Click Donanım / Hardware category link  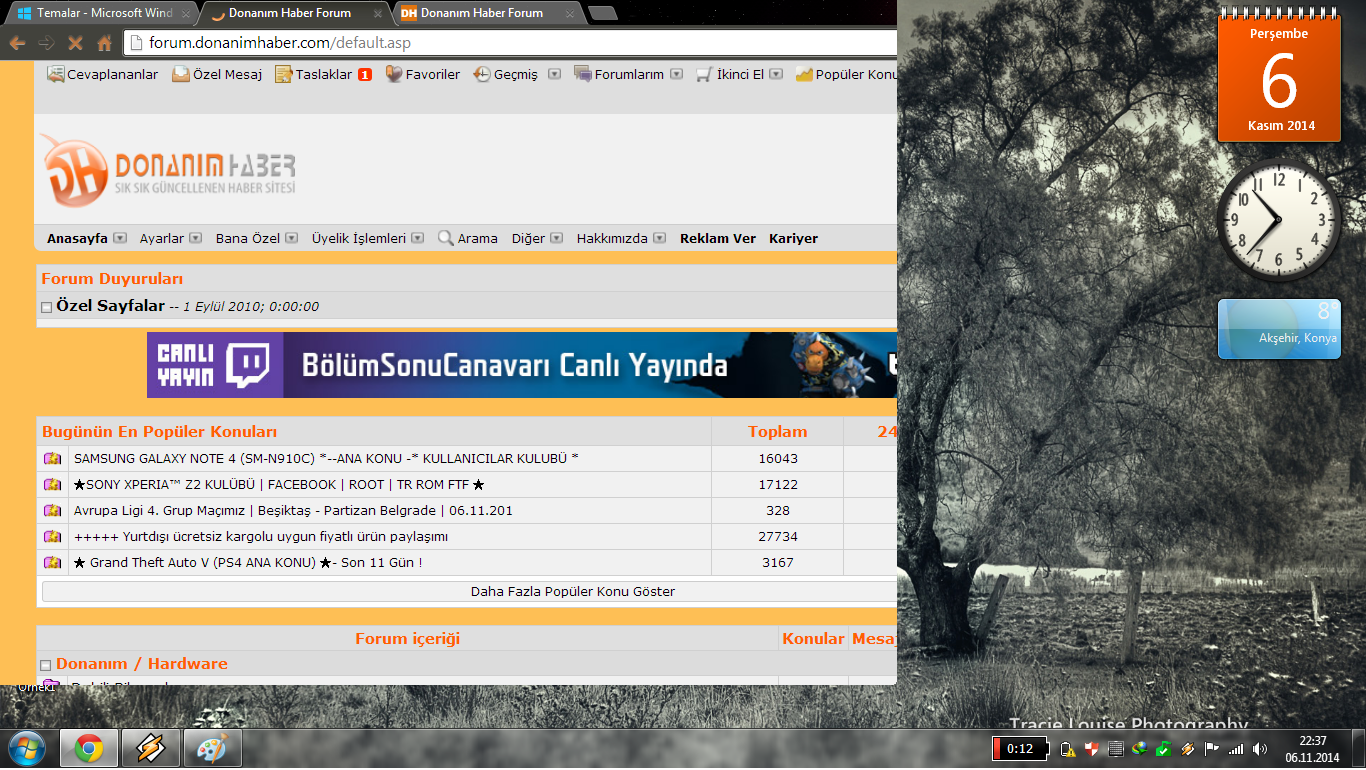pos(142,663)
